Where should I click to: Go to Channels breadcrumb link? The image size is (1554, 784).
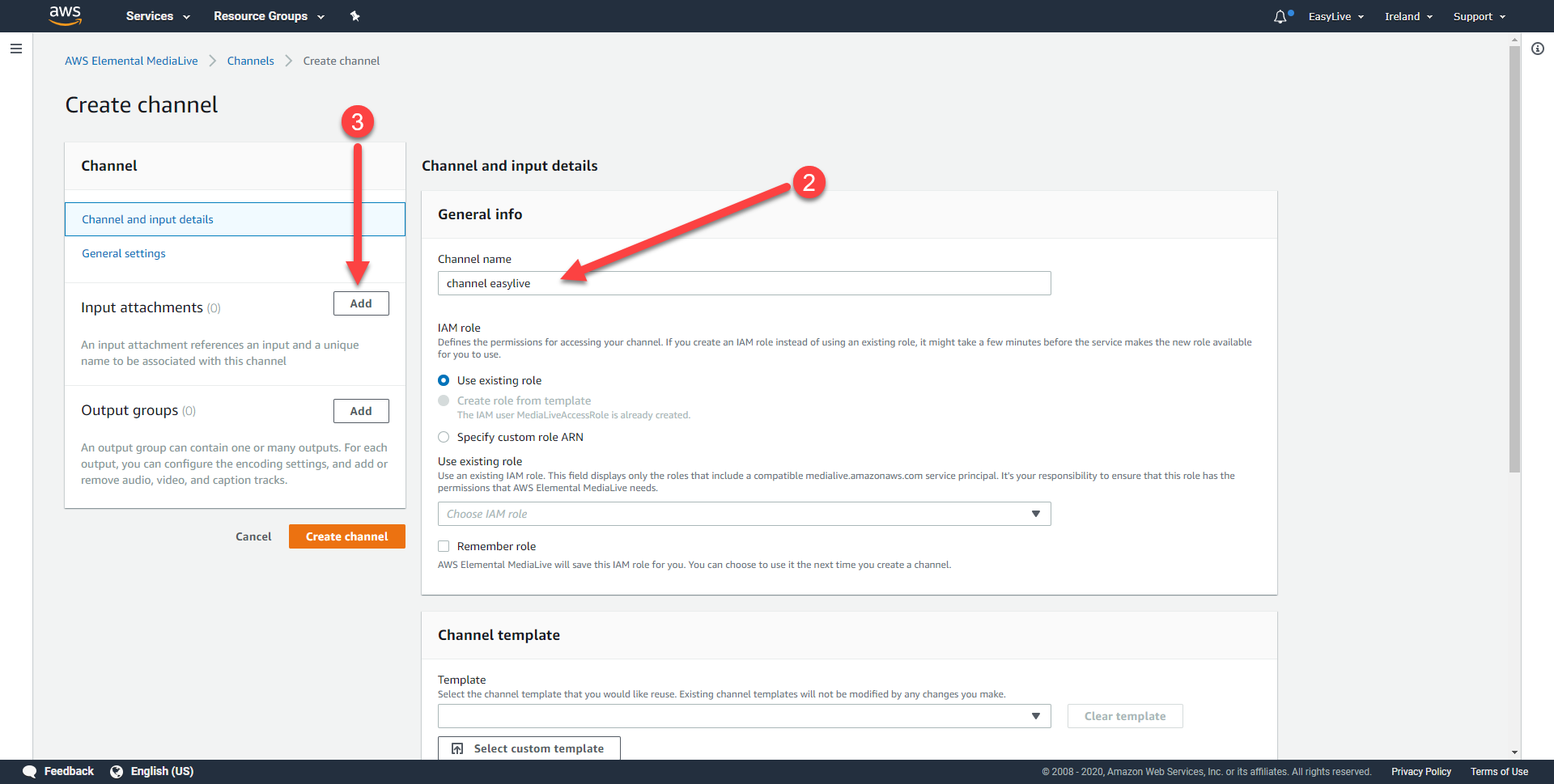pyautogui.click(x=250, y=61)
